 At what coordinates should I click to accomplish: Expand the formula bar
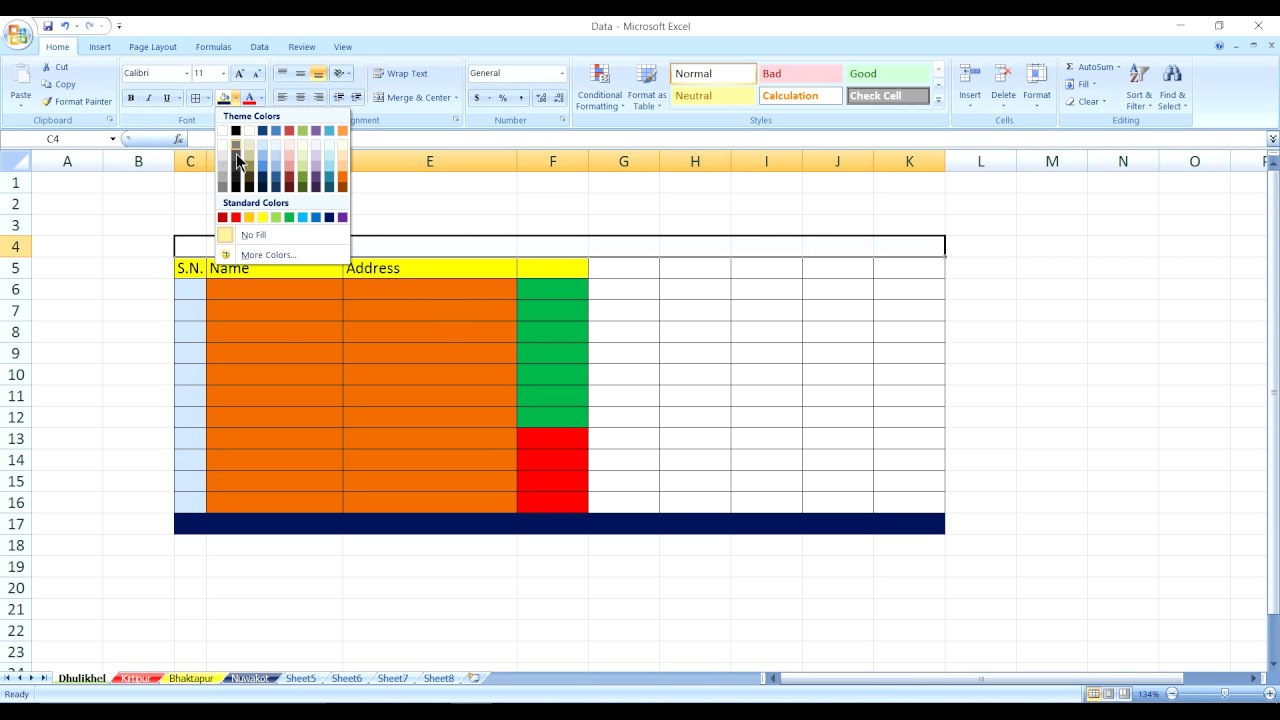tap(1272, 139)
